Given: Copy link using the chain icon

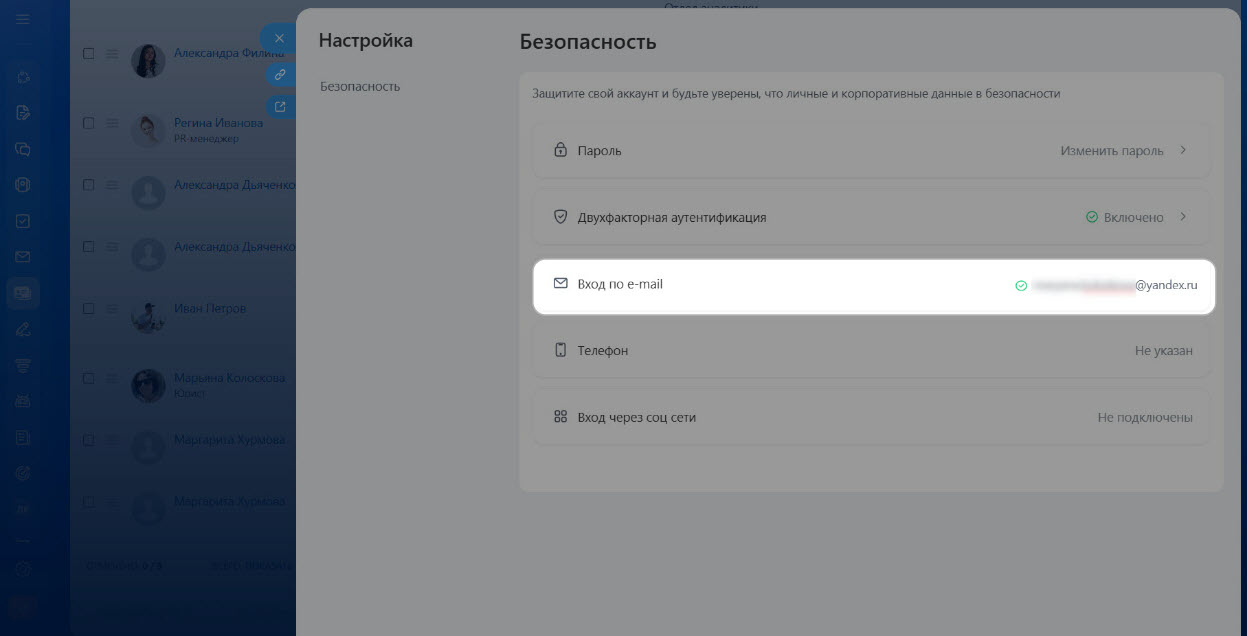Looking at the screenshot, I should pos(280,74).
